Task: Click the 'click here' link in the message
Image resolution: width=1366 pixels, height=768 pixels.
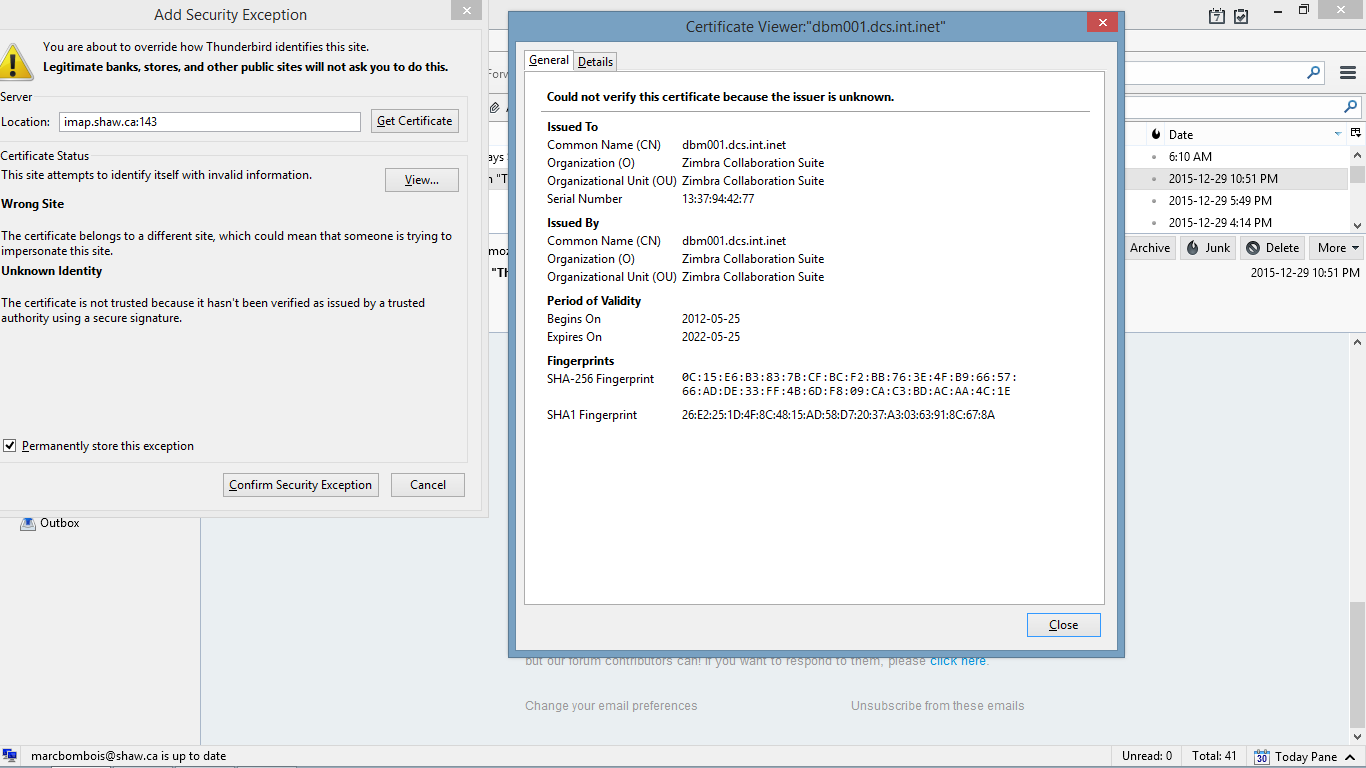Action: [x=958, y=661]
